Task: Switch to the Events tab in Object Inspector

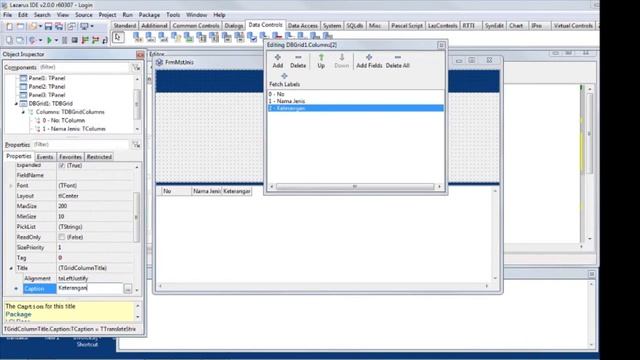Action: [45, 157]
